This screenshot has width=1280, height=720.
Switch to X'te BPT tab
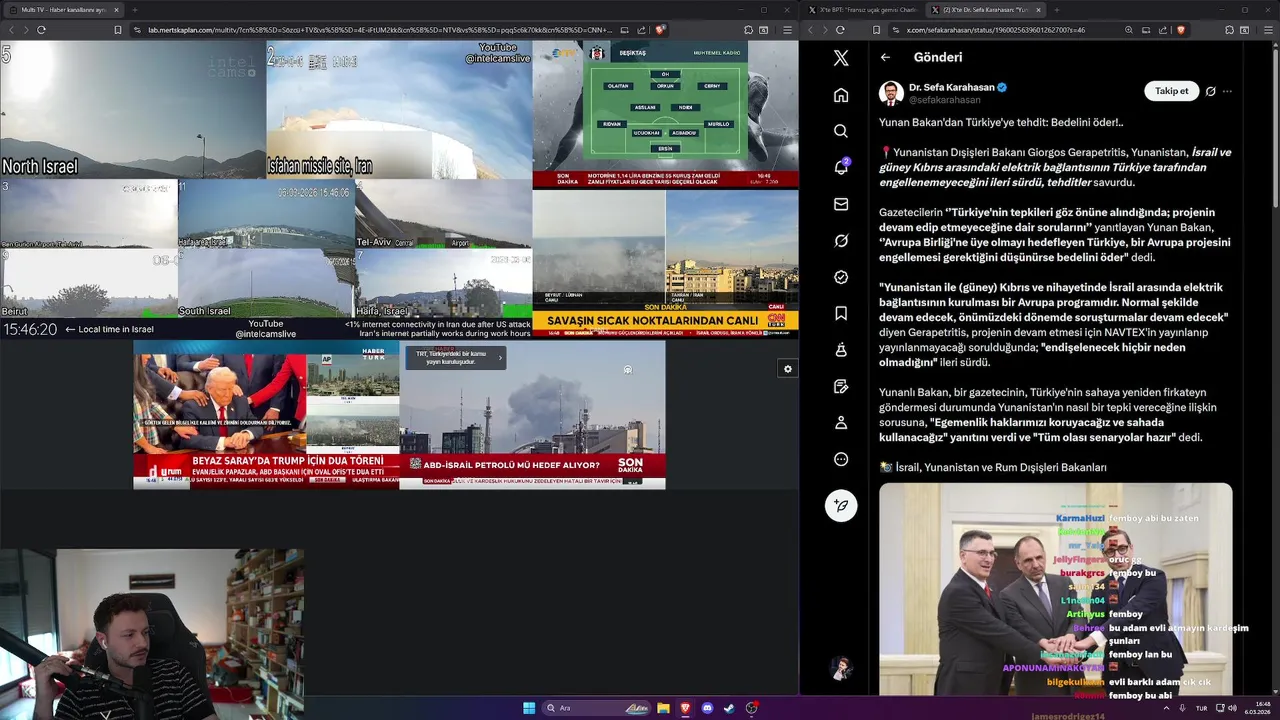[x=864, y=10]
